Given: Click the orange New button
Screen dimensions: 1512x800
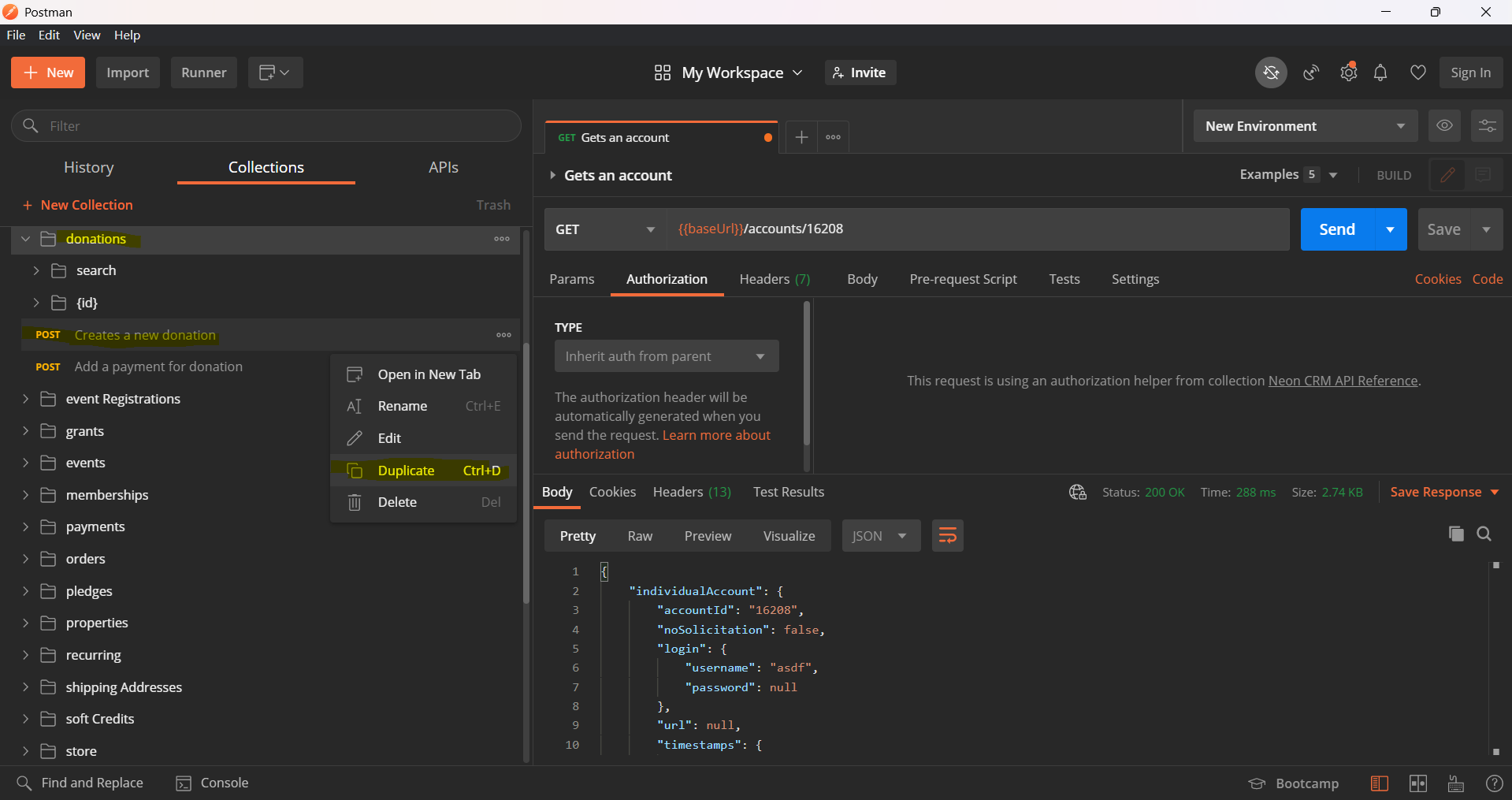Looking at the screenshot, I should point(48,73).
